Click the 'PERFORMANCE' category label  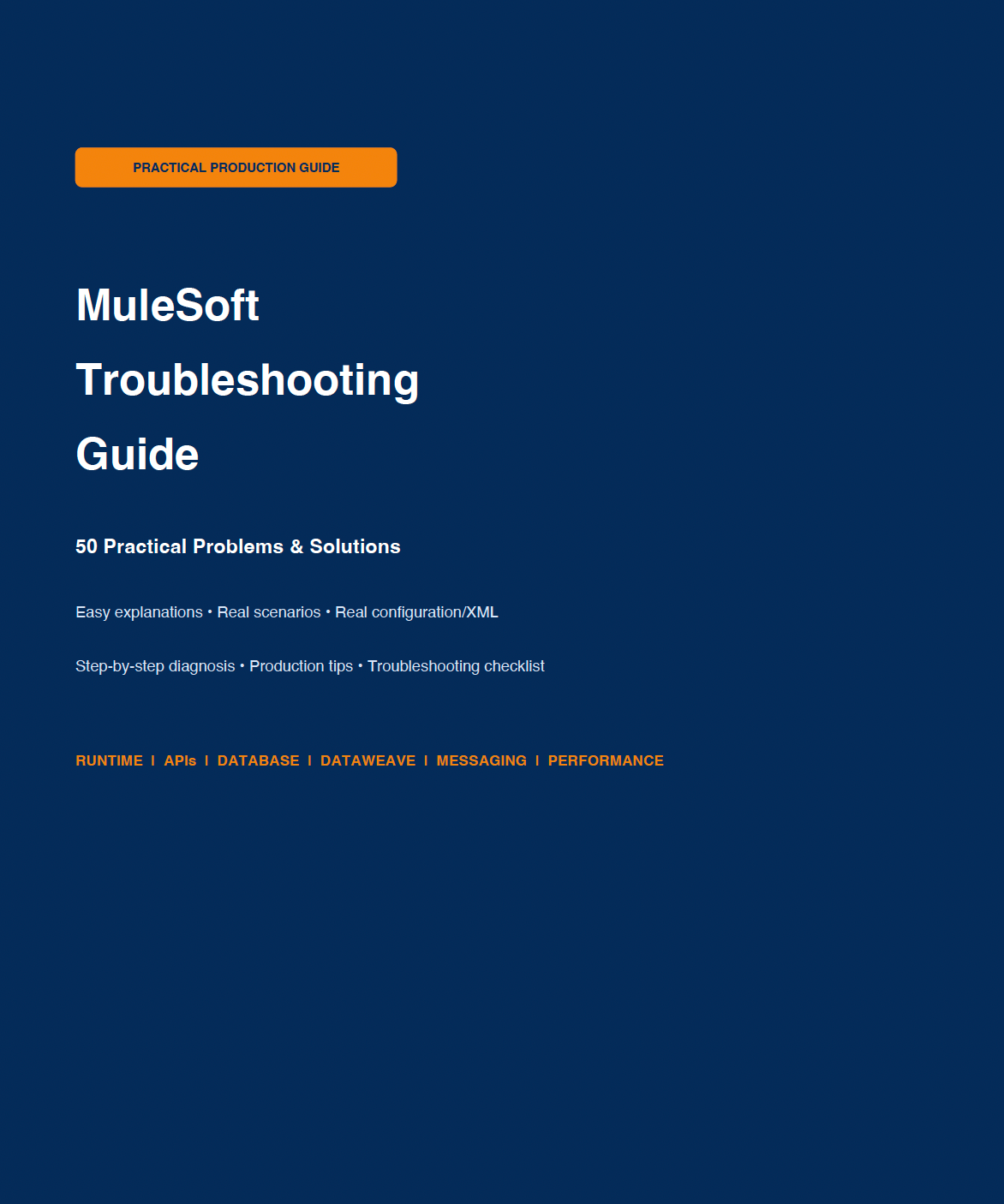tap(606, 760)
